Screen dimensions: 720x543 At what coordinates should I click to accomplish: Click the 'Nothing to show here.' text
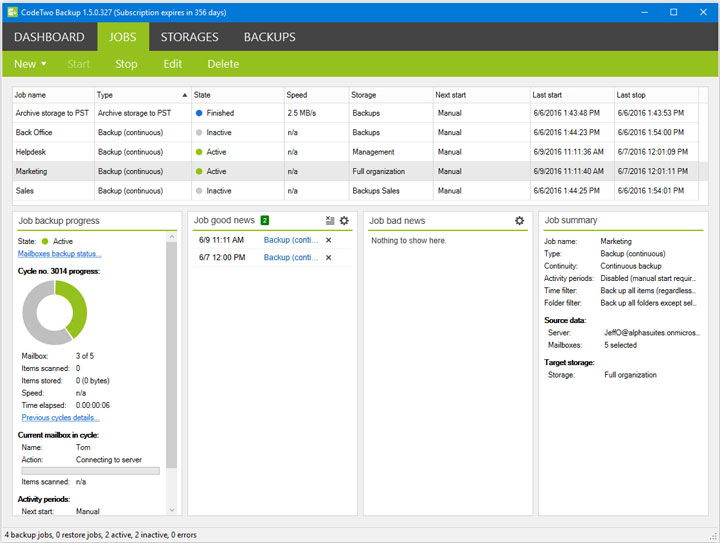click(409, 241)
